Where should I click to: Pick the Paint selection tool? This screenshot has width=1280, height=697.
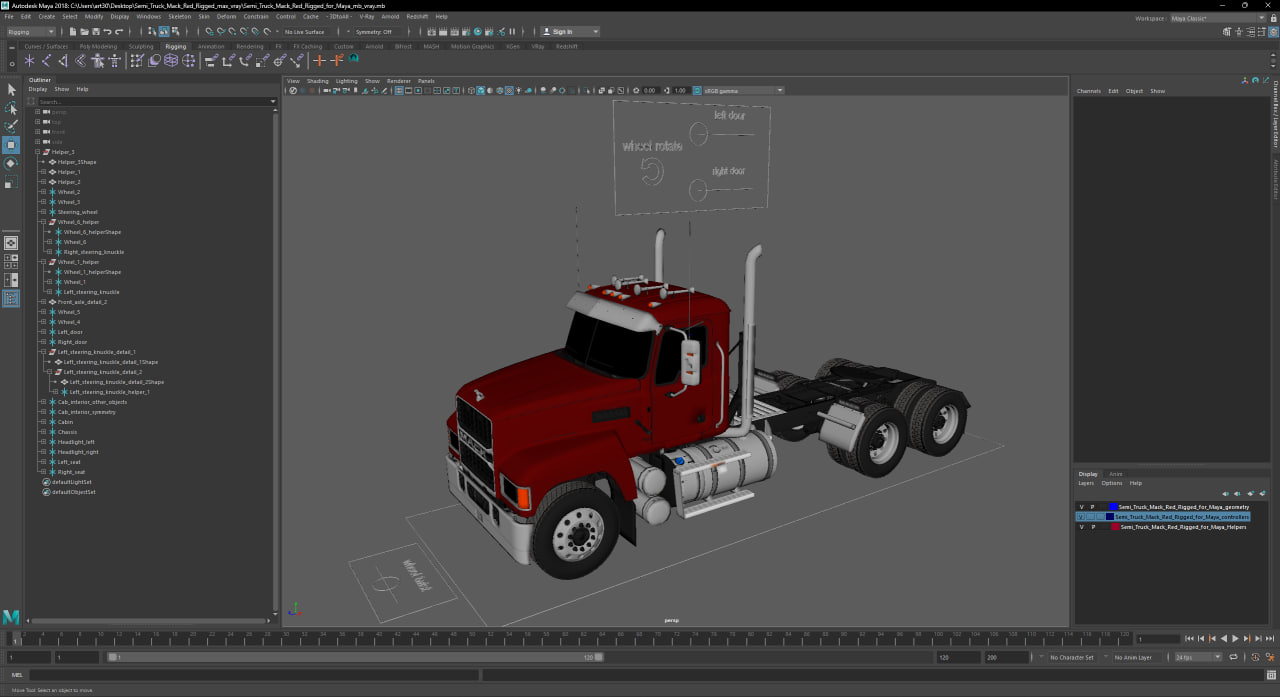[x=11, y=126]
